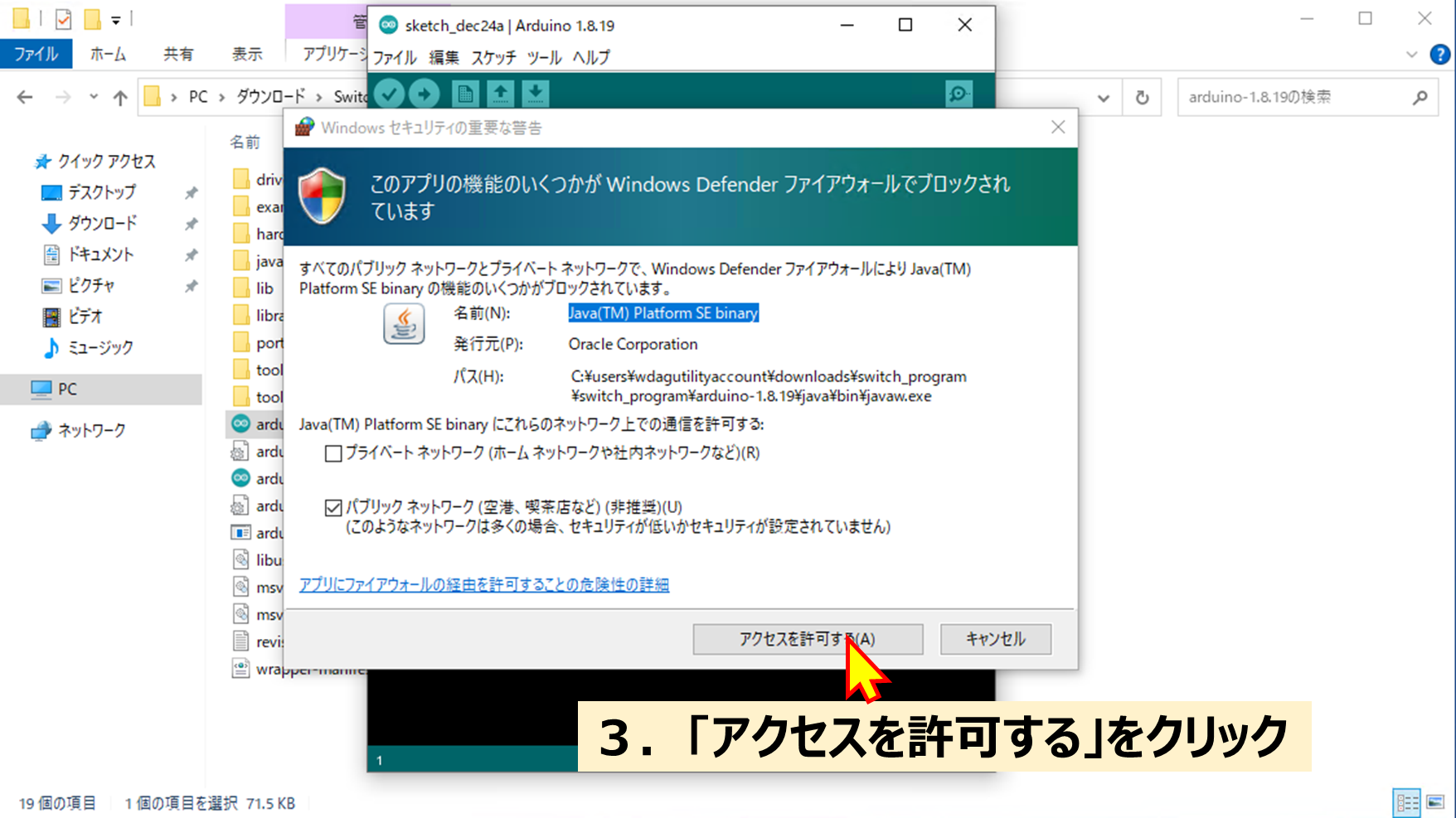Screen dimensions: 1456x818
Task: Click the 71.5 KB selection status text
Action: click(270, 803)
